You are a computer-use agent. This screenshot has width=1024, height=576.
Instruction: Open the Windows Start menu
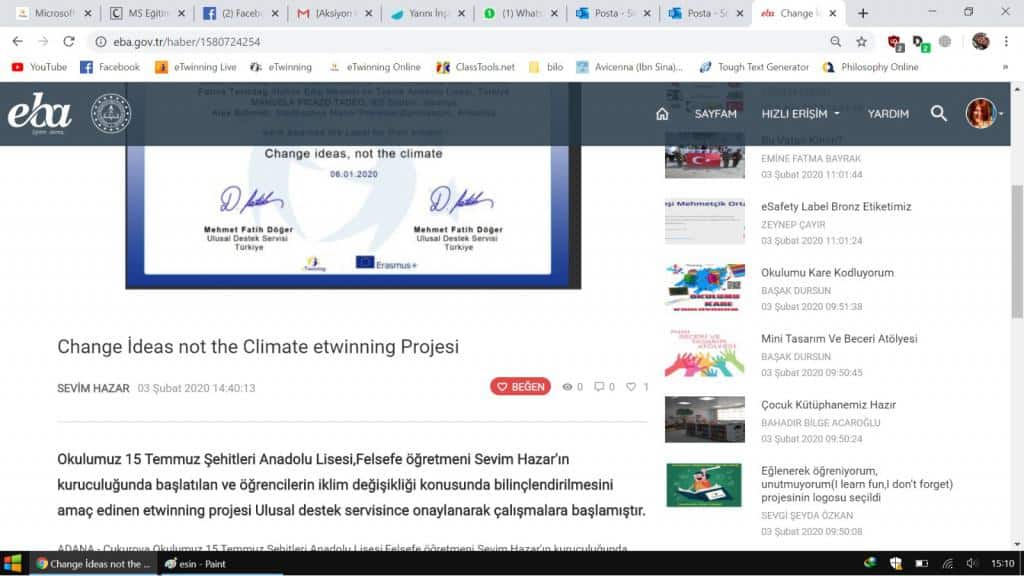[x=12, y=563]
